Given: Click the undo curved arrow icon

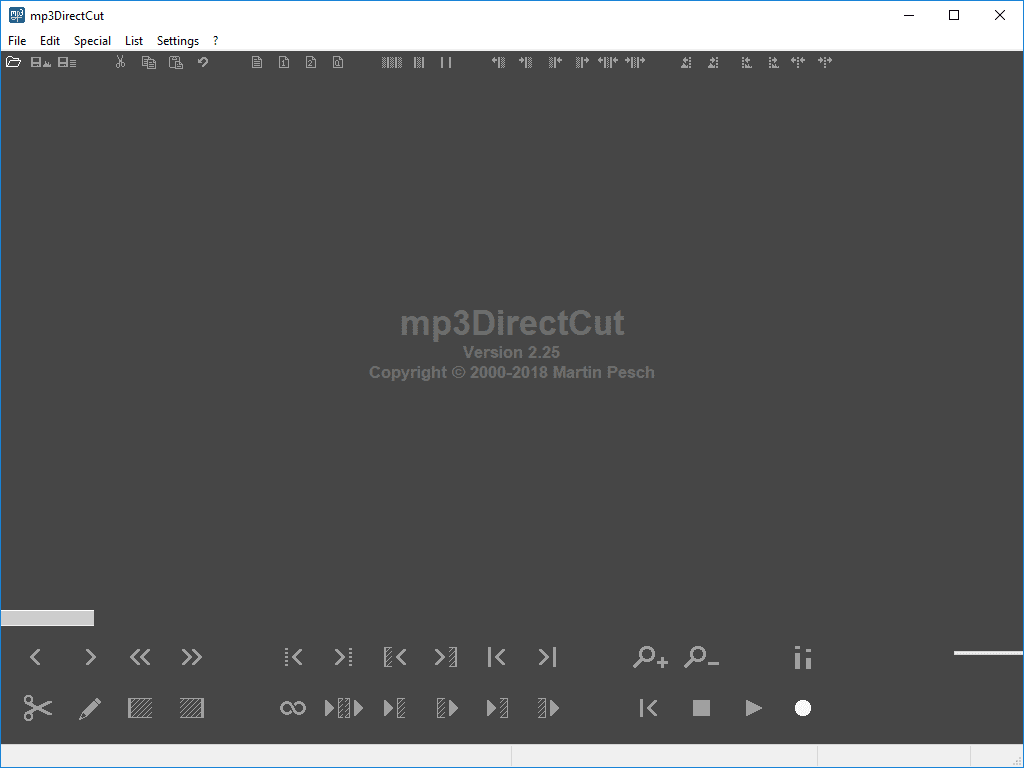Looking at the screenshot, I should pyautogui.click(x=203, y=62).
